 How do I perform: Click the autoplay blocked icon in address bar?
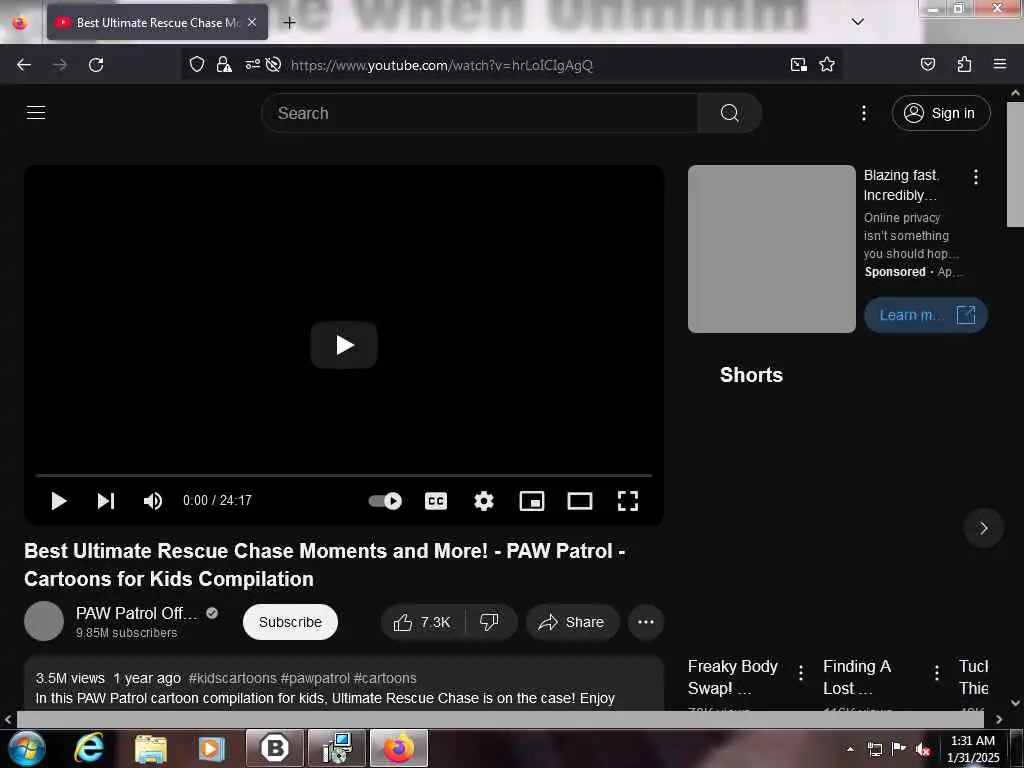click(274, 64)
